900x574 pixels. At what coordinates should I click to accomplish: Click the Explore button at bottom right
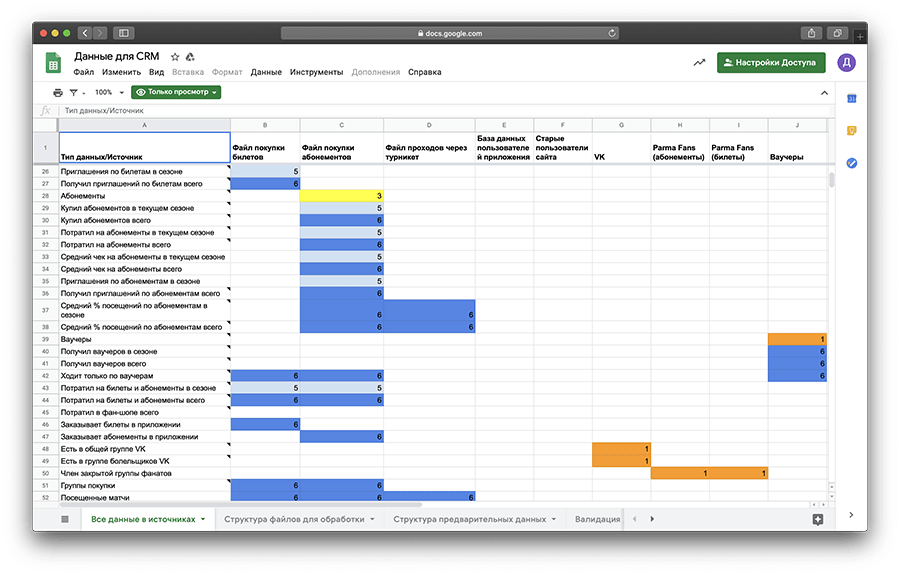(x=817, y=519)
